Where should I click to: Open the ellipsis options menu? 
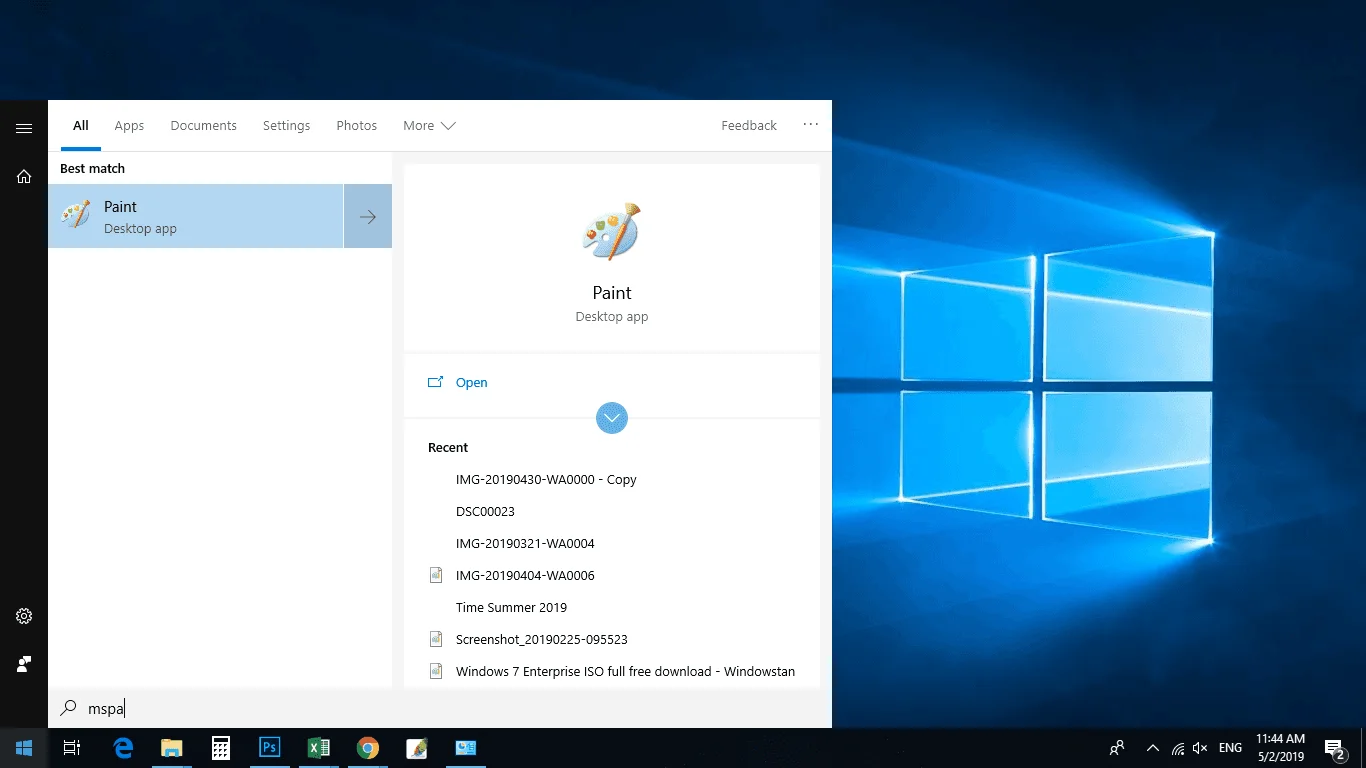tap(810, 124)
